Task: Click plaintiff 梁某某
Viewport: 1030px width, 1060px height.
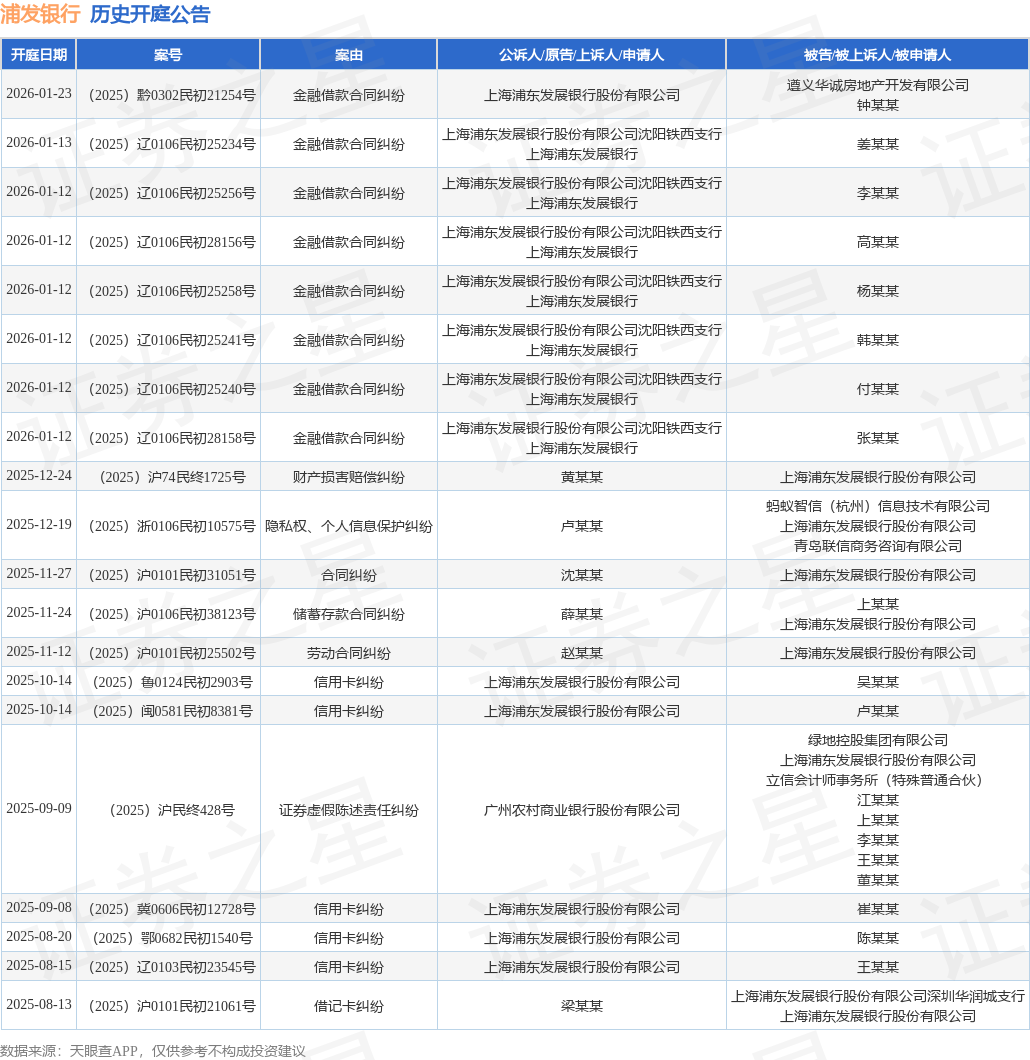Action: 581,1006
